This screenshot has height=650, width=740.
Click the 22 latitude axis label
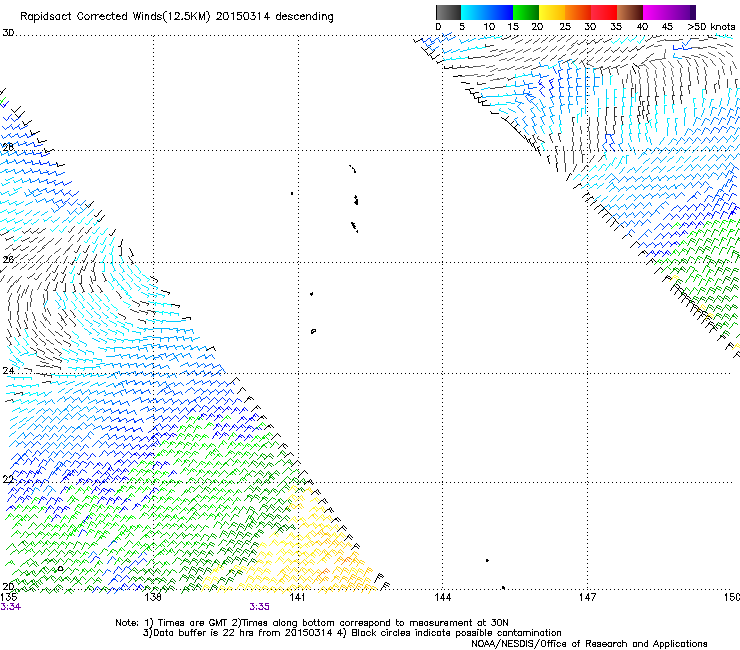(8, 480)
